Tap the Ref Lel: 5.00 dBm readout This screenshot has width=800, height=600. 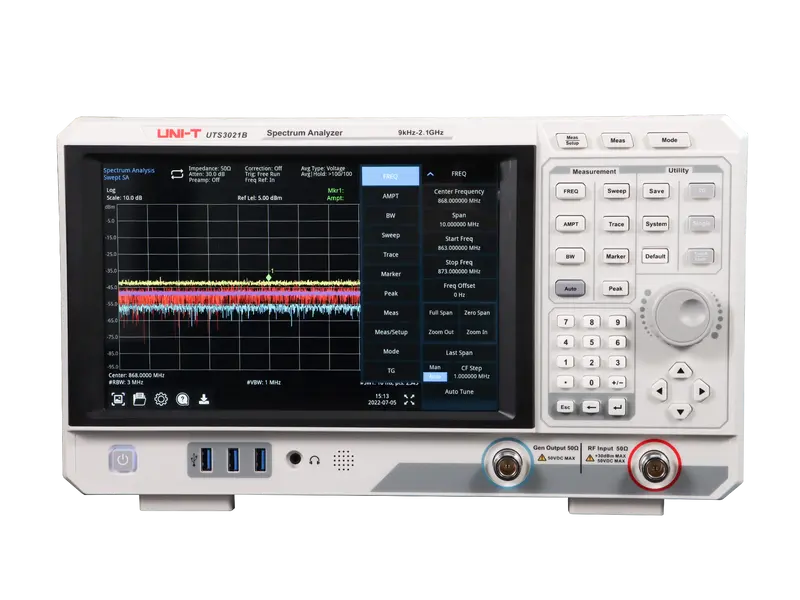[x=260, y=198]
